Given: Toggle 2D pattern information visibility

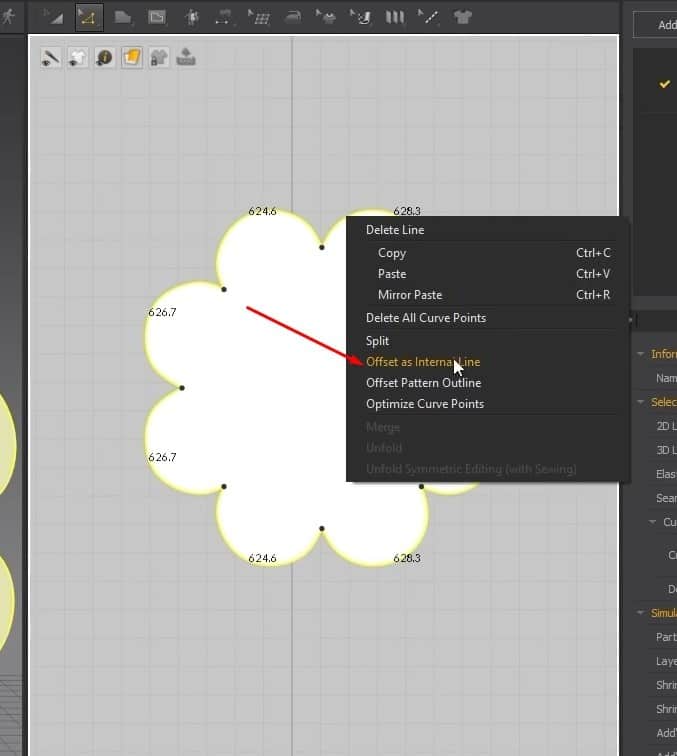Looking at the screenshot, I should coord(104,58).
